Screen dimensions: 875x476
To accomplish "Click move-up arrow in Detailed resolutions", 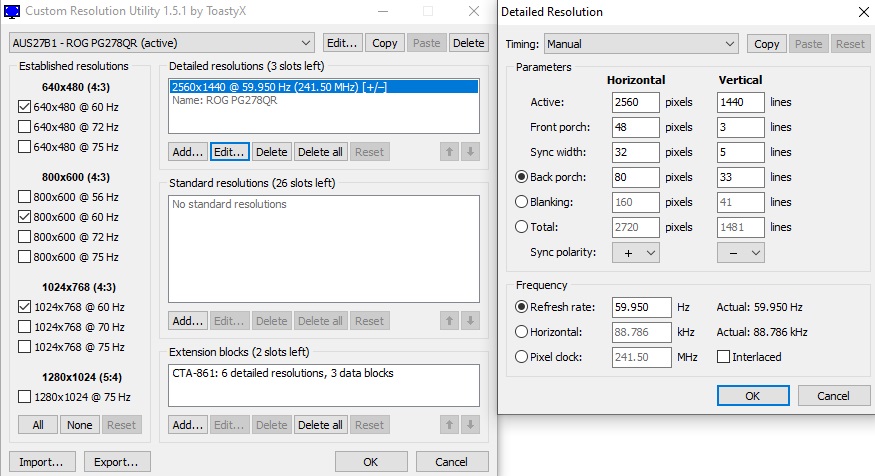I will click(451, 152).
